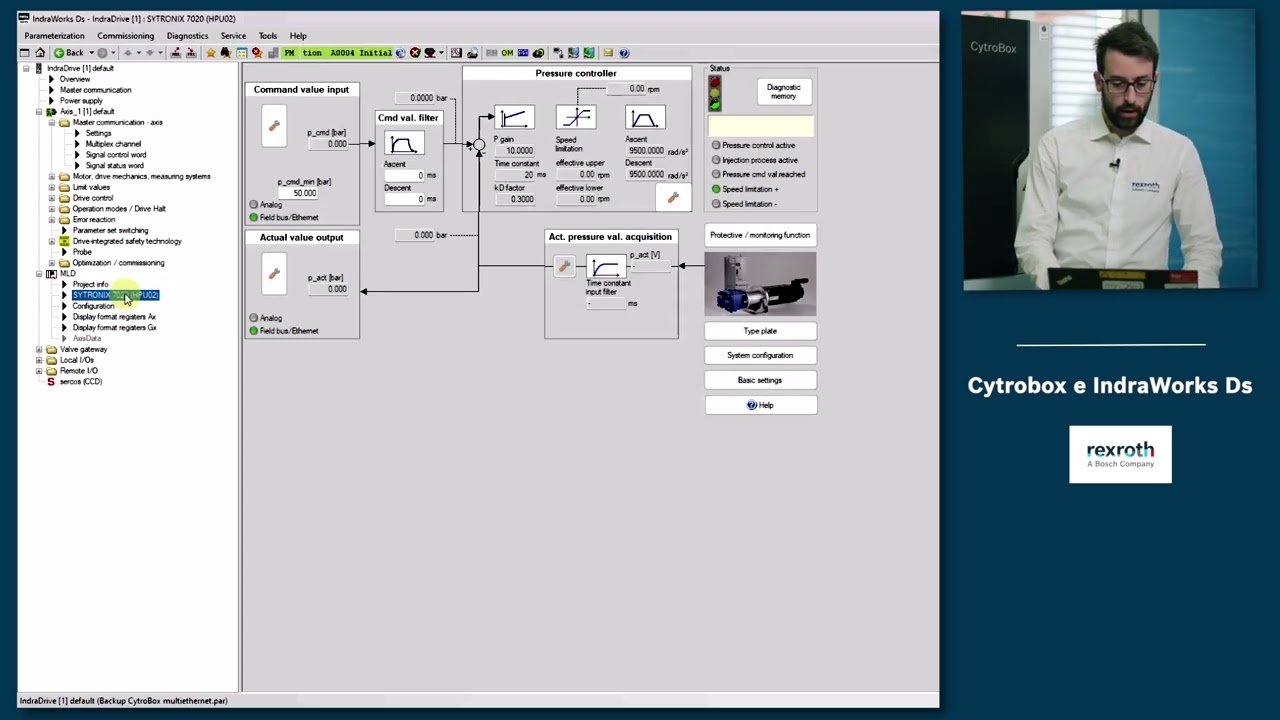Click the P gain controller graph icon
This screenshot has width=1280, height=720.
coord(514,119)
